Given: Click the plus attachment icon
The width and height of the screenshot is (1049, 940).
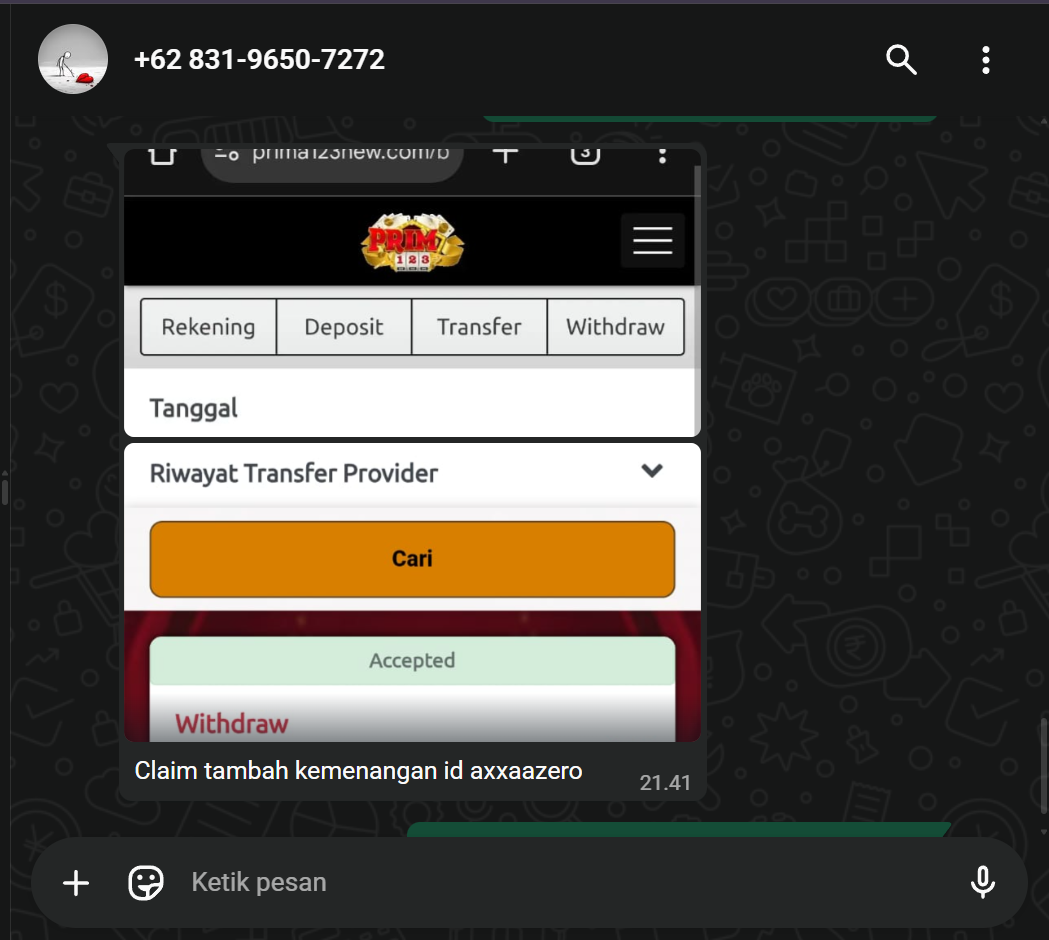Looking at the screenshot, I should pyautogui.click(x=76, y=882).
